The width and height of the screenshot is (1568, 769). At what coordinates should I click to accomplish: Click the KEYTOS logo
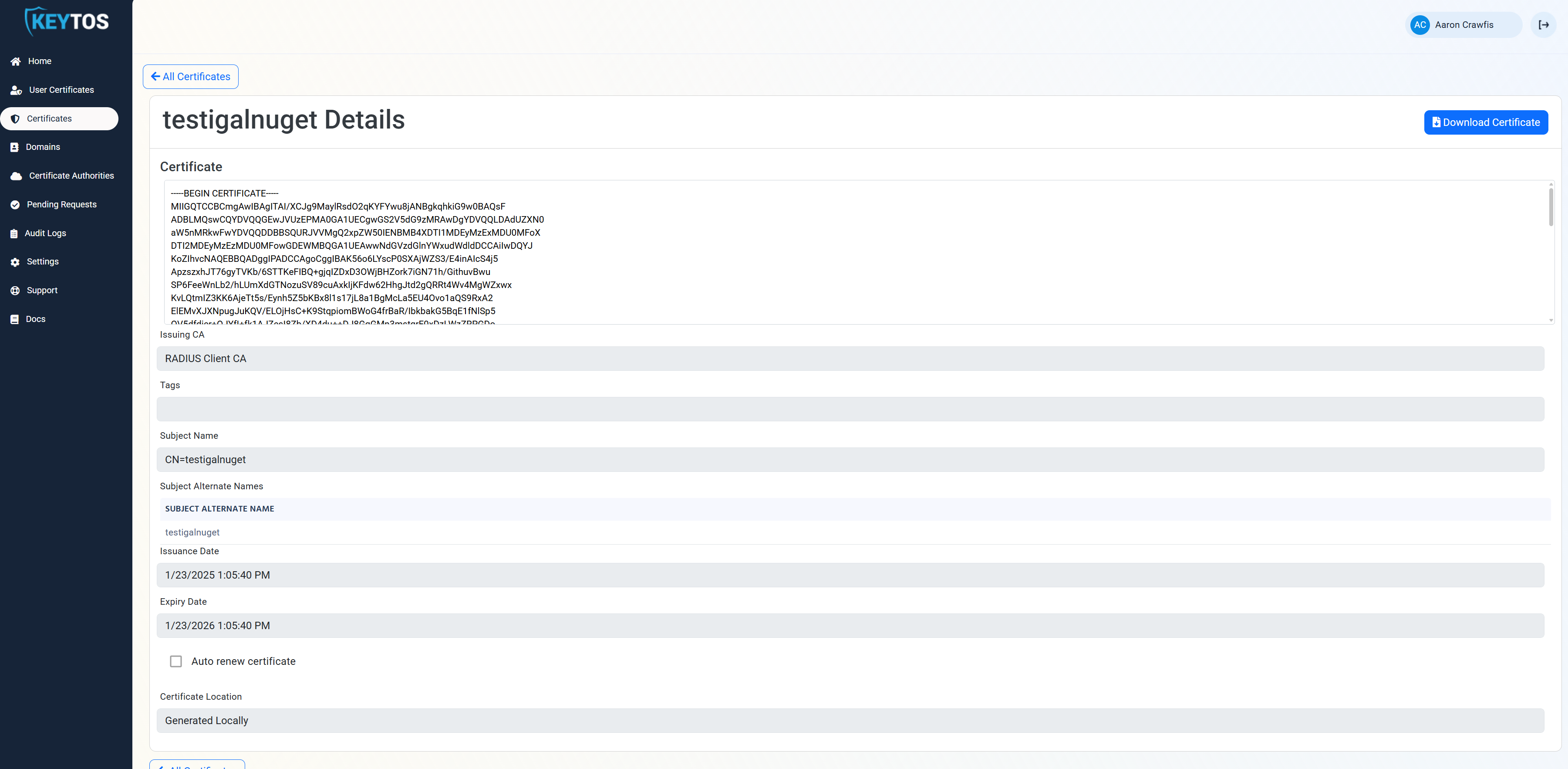pos(67,21)
